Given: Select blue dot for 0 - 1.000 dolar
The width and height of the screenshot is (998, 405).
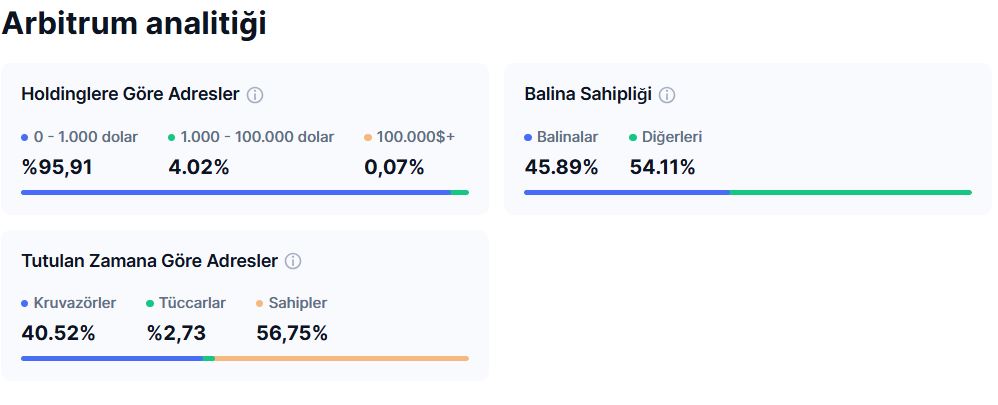Looking at the screenshot, I should coord(24,138).
